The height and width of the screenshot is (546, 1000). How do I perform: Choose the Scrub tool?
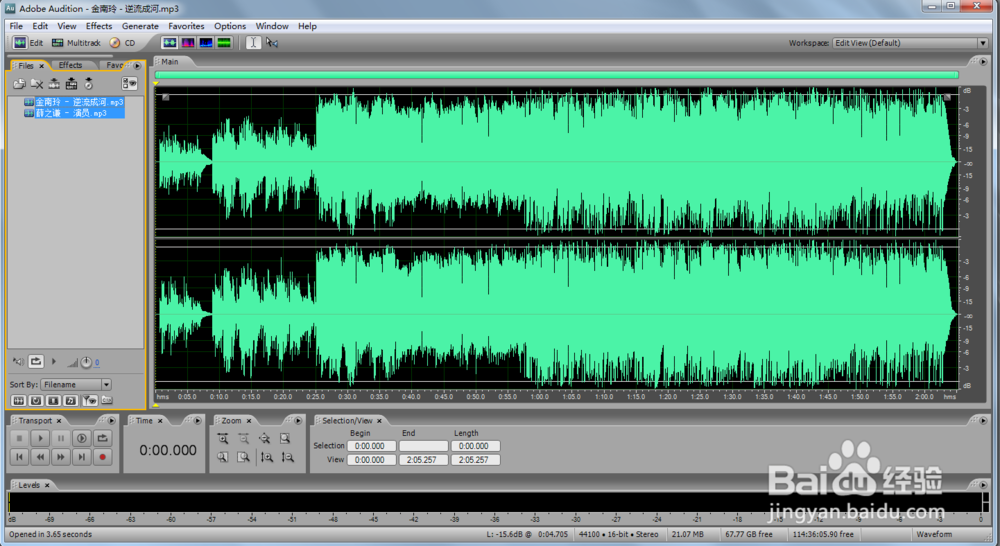point(272,43)
